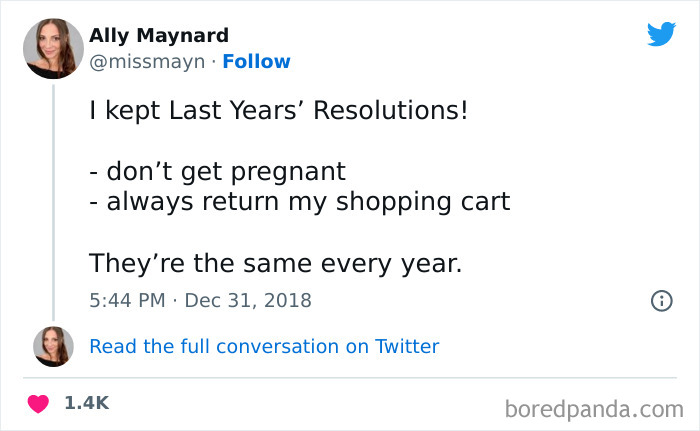Click the vertical thread line below the avatar
This screenshot has width=700, height=431.
[x=53, y=200]
